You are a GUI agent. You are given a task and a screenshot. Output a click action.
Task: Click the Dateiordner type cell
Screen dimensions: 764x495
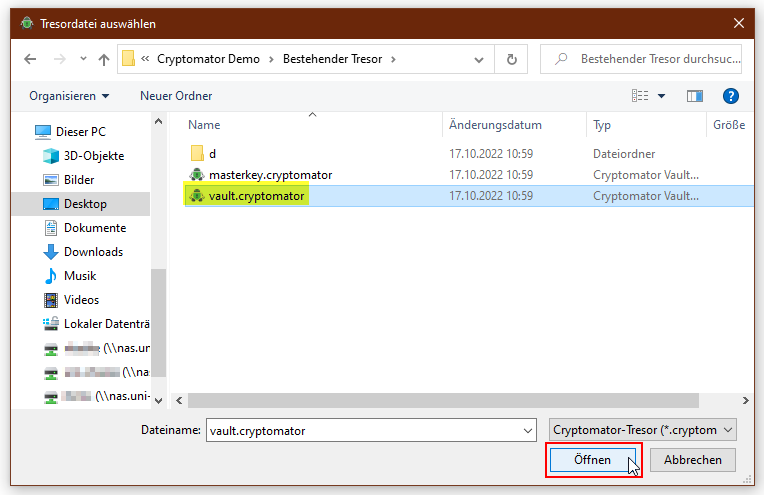click(624, 154)
